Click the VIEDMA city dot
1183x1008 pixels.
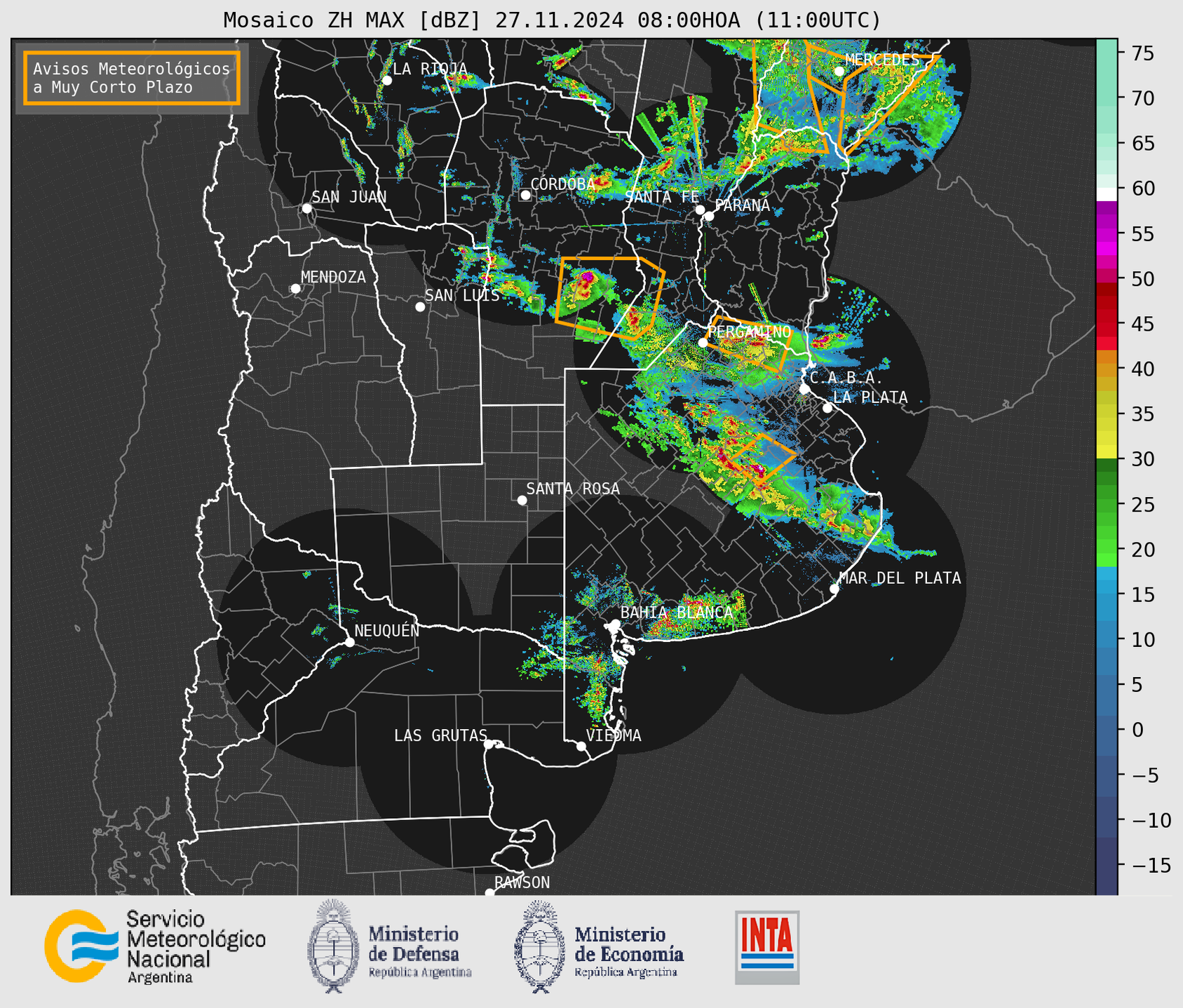click(581, 746)
